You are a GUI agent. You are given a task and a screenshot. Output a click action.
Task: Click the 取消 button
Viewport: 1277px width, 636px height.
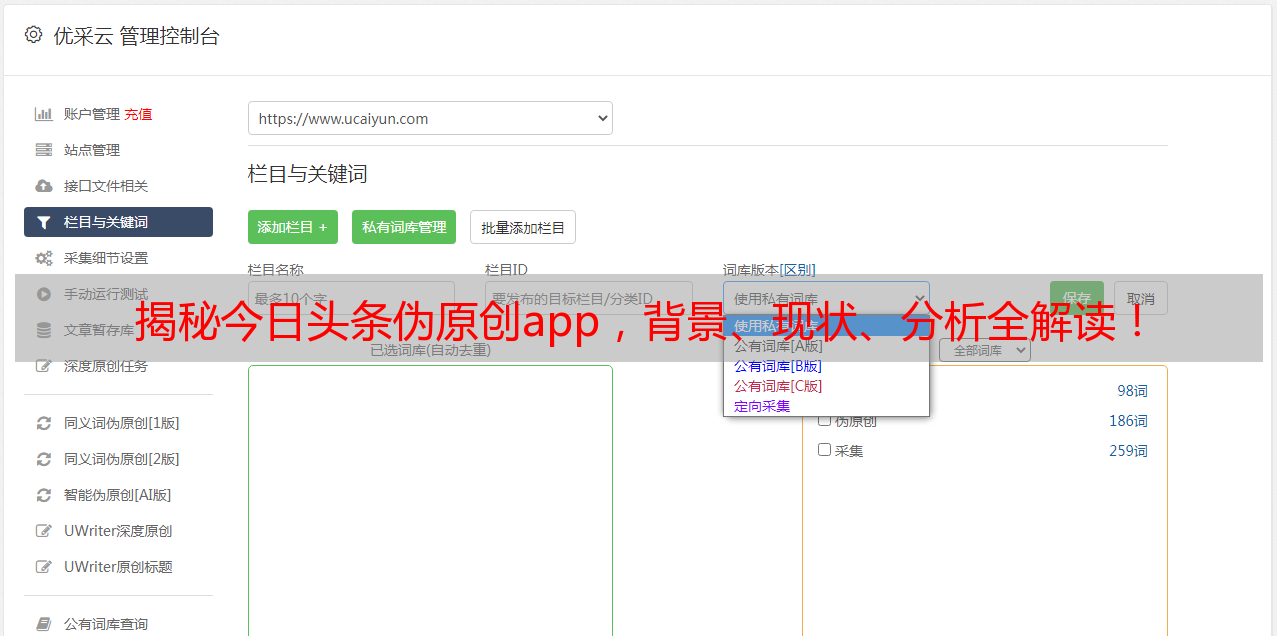[1141, 298]
